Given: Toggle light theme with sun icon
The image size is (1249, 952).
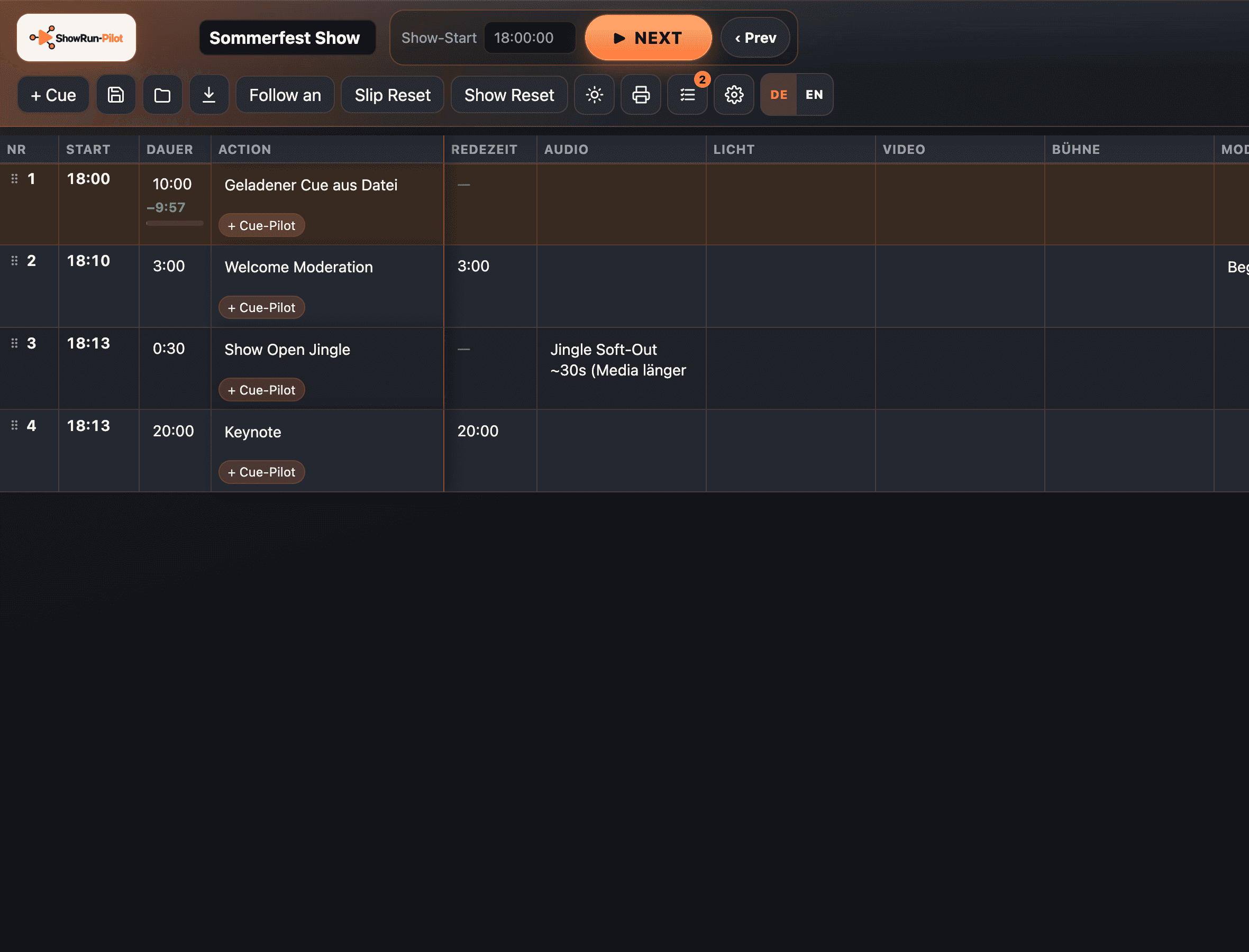Looking at the screenshot, I should pos(594,95).
